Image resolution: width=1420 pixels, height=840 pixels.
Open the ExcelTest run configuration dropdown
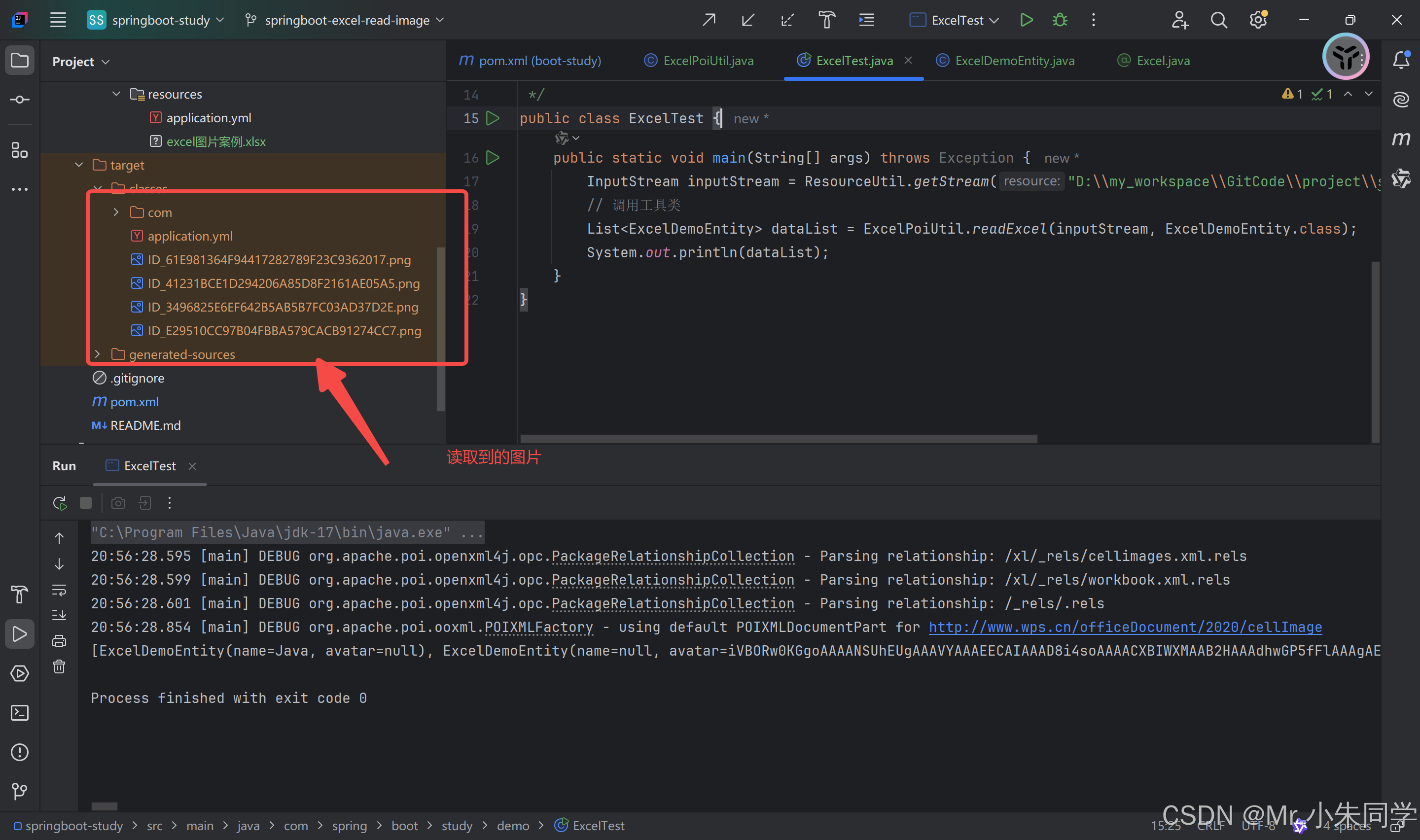coord(954,20)
